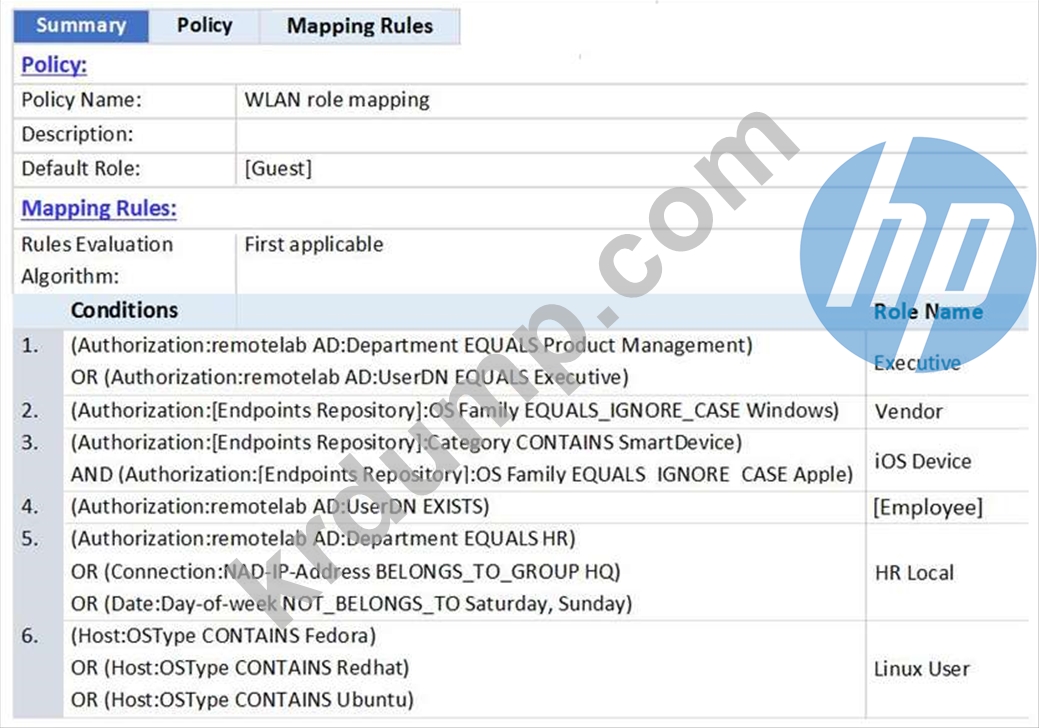1039x728 pixels.
Task: Click rule number '4.' in the rules table
Action: click(30, 507)
